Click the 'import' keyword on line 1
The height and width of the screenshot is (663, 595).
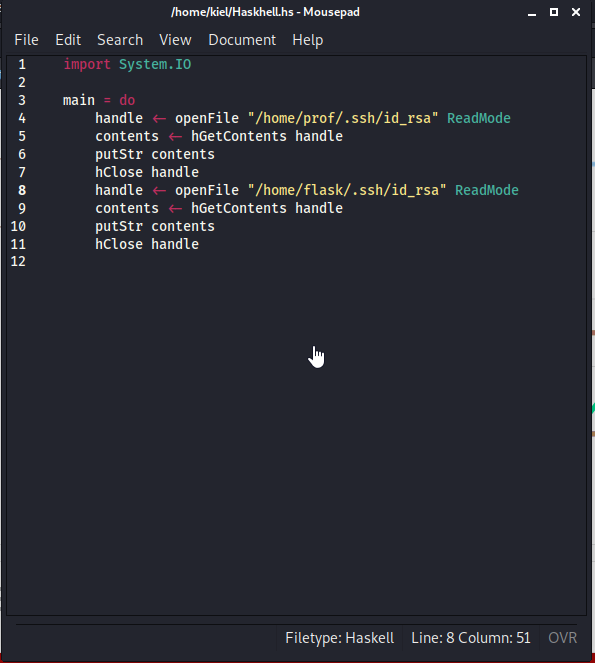(x=87, y=64)
